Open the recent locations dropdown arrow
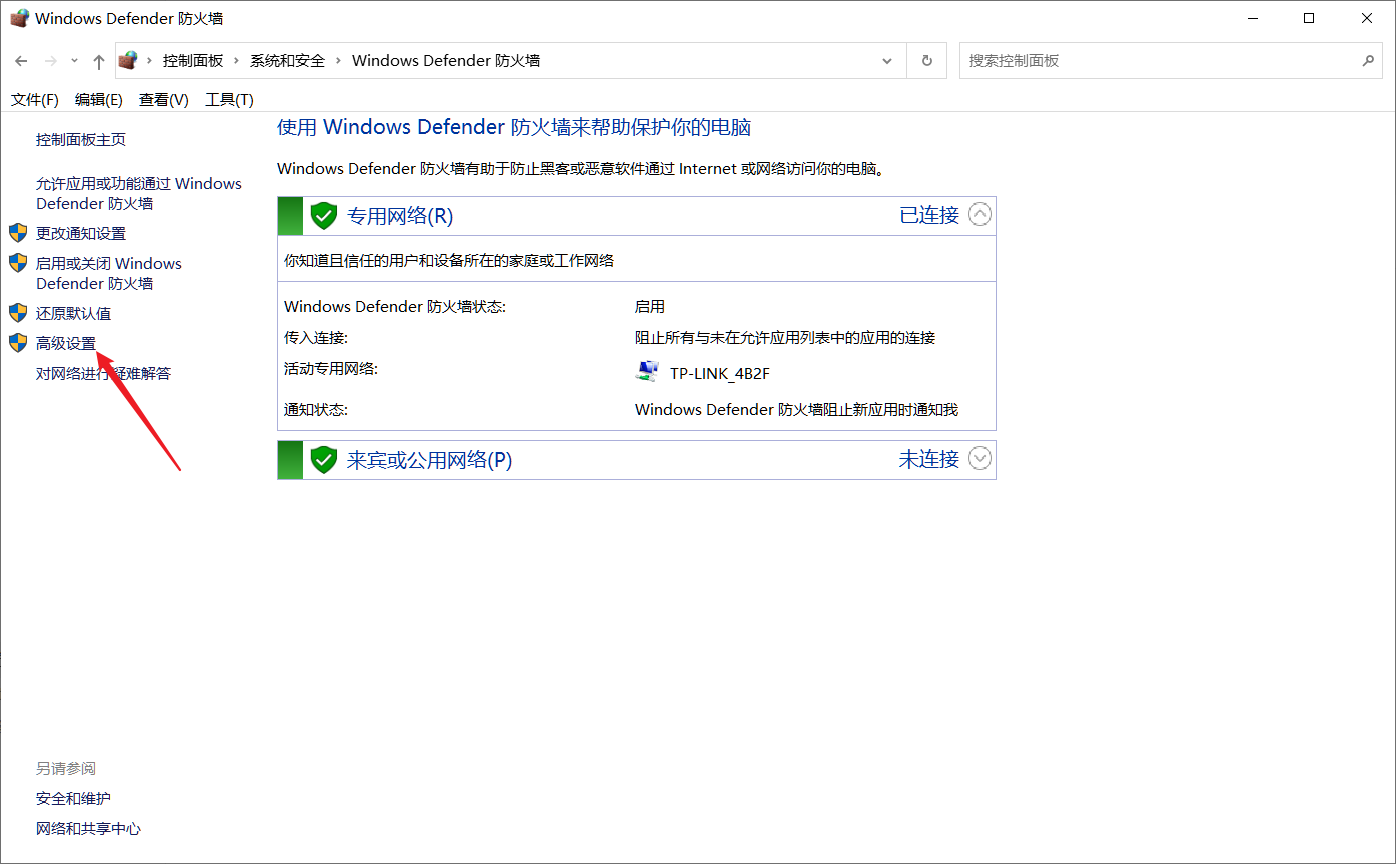Image resolution: width=1396 pixels, height=864 pixels. [x=74, y=61]
